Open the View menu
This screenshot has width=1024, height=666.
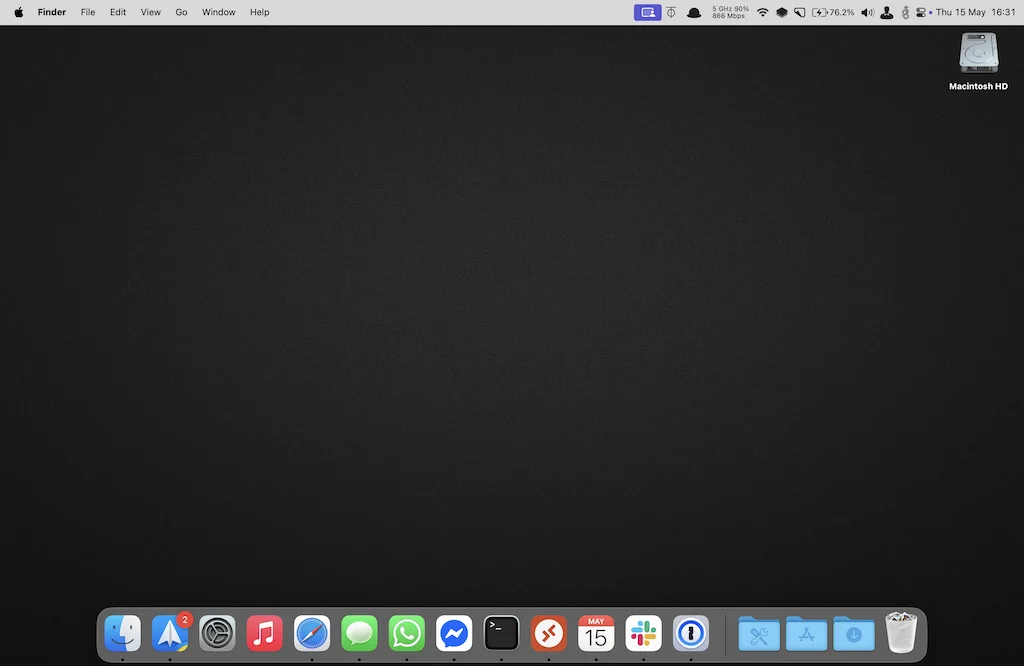point(150,12)
